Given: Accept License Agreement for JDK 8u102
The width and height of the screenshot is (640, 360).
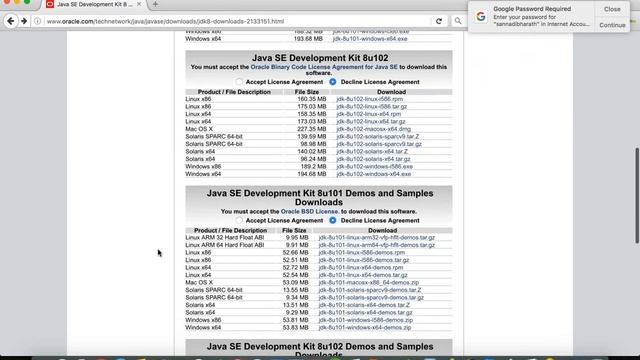Looking at the screenshot, I should 239,82.
